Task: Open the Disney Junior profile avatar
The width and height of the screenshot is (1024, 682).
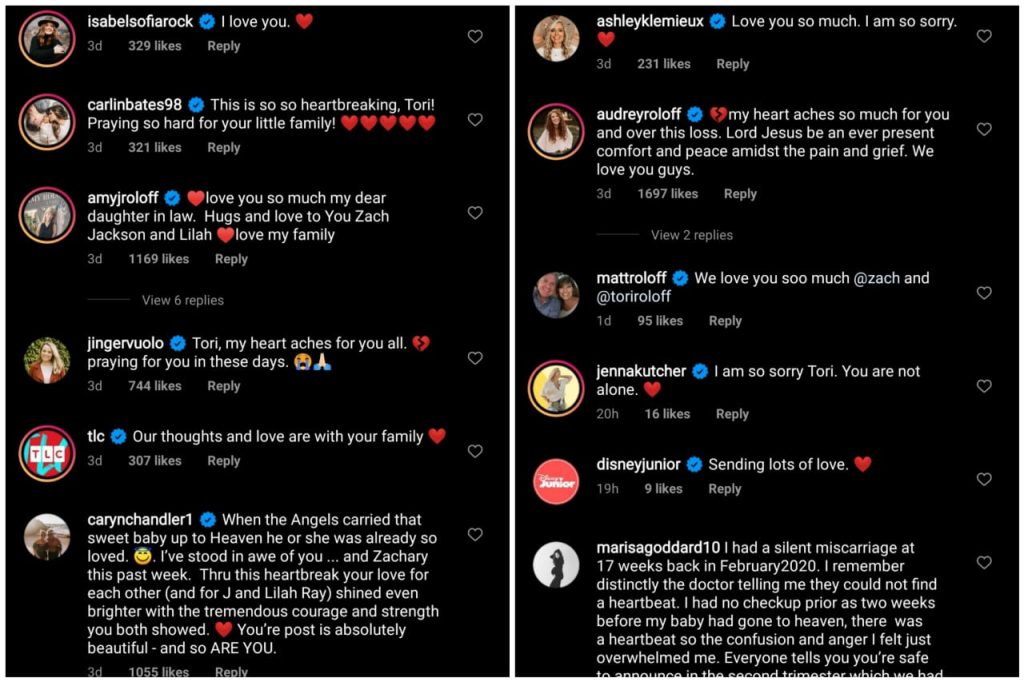Action: pos(556,480)
